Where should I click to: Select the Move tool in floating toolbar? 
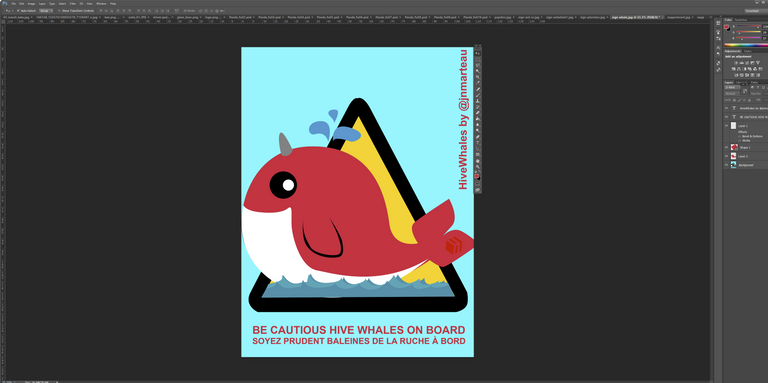(478, 53)
